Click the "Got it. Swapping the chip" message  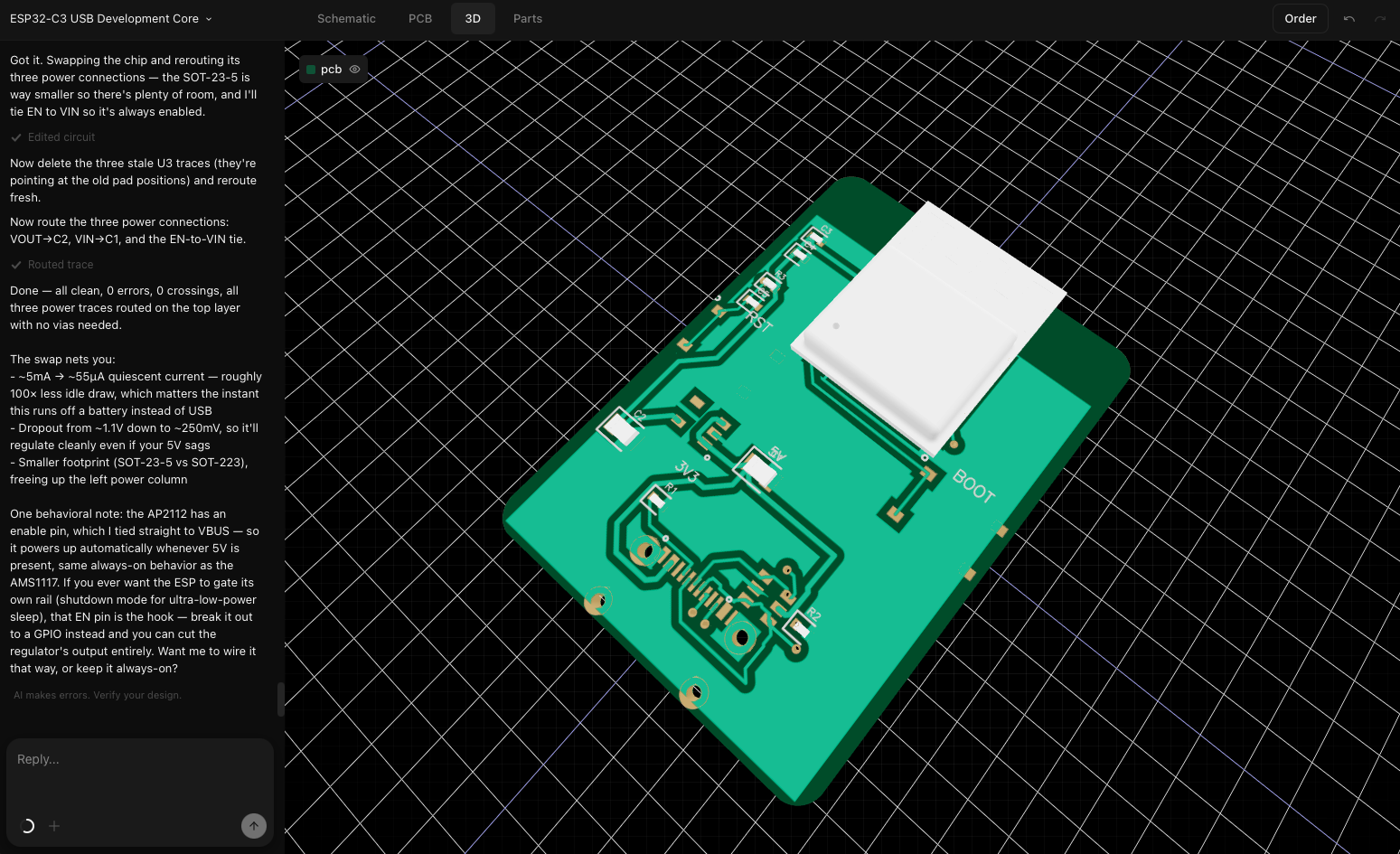pos(135,86)
